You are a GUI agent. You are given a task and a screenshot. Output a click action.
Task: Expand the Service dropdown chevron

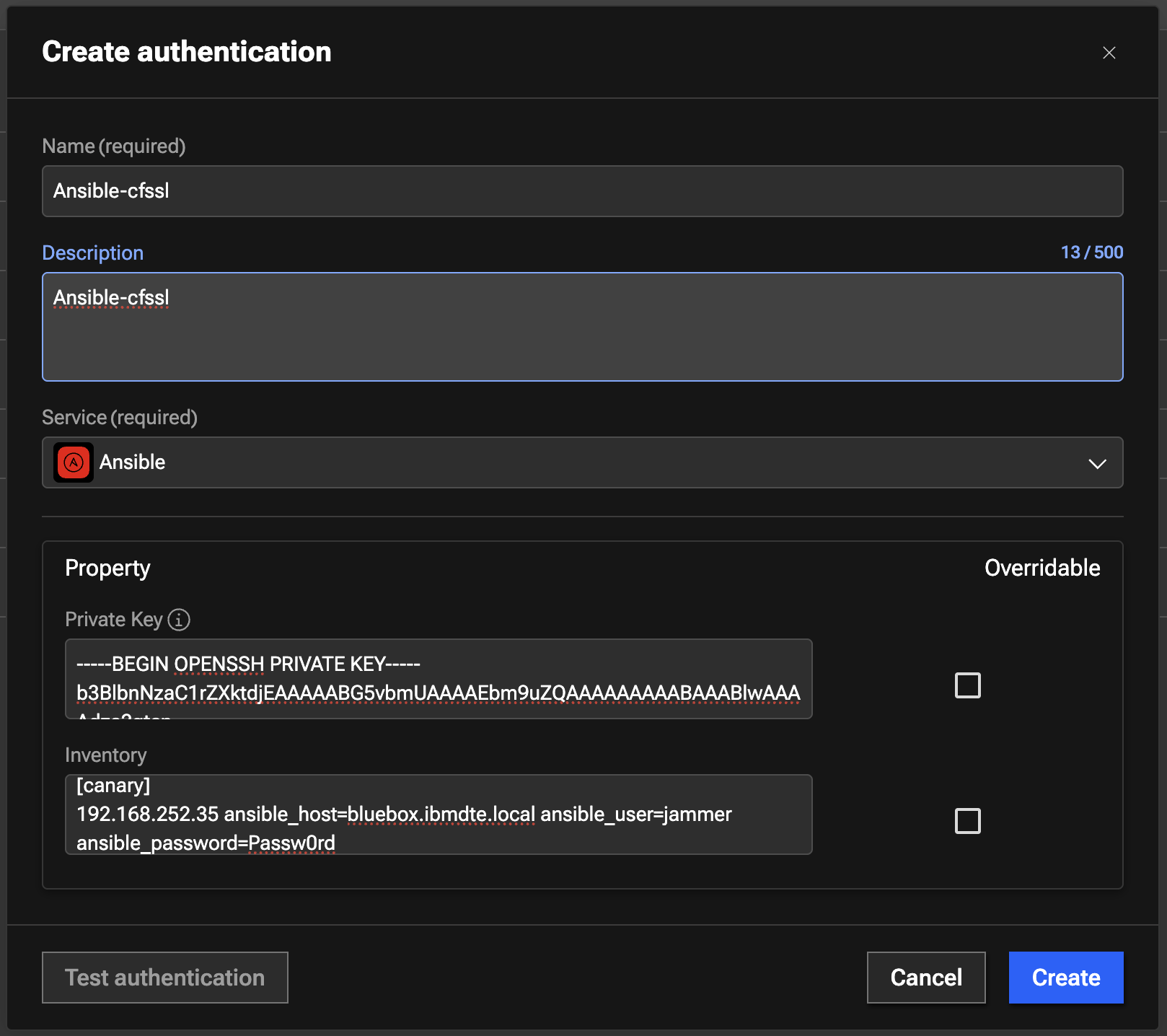coord(1097,463)
